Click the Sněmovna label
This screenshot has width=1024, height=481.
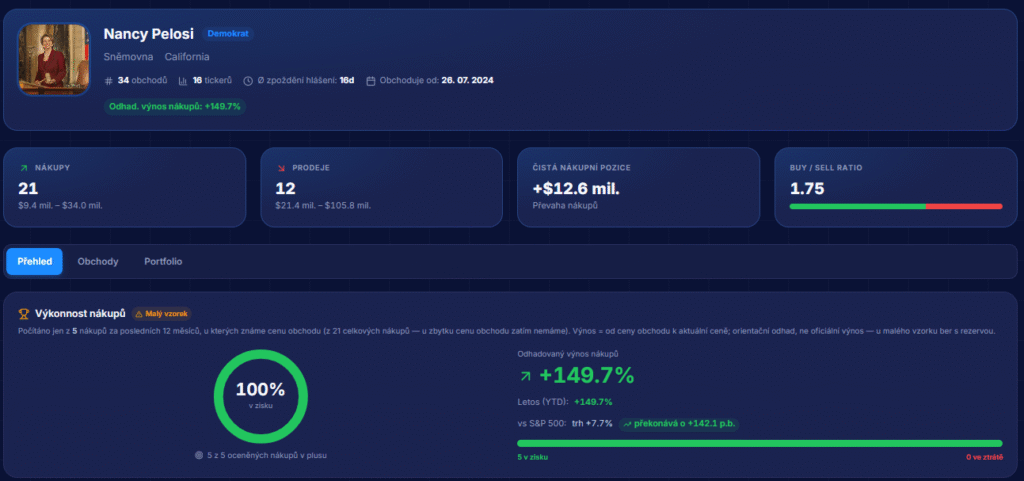129,57
